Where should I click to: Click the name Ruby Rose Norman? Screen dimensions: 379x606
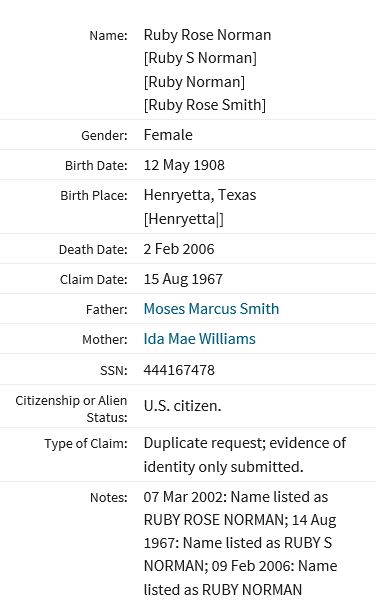point(207,35)
